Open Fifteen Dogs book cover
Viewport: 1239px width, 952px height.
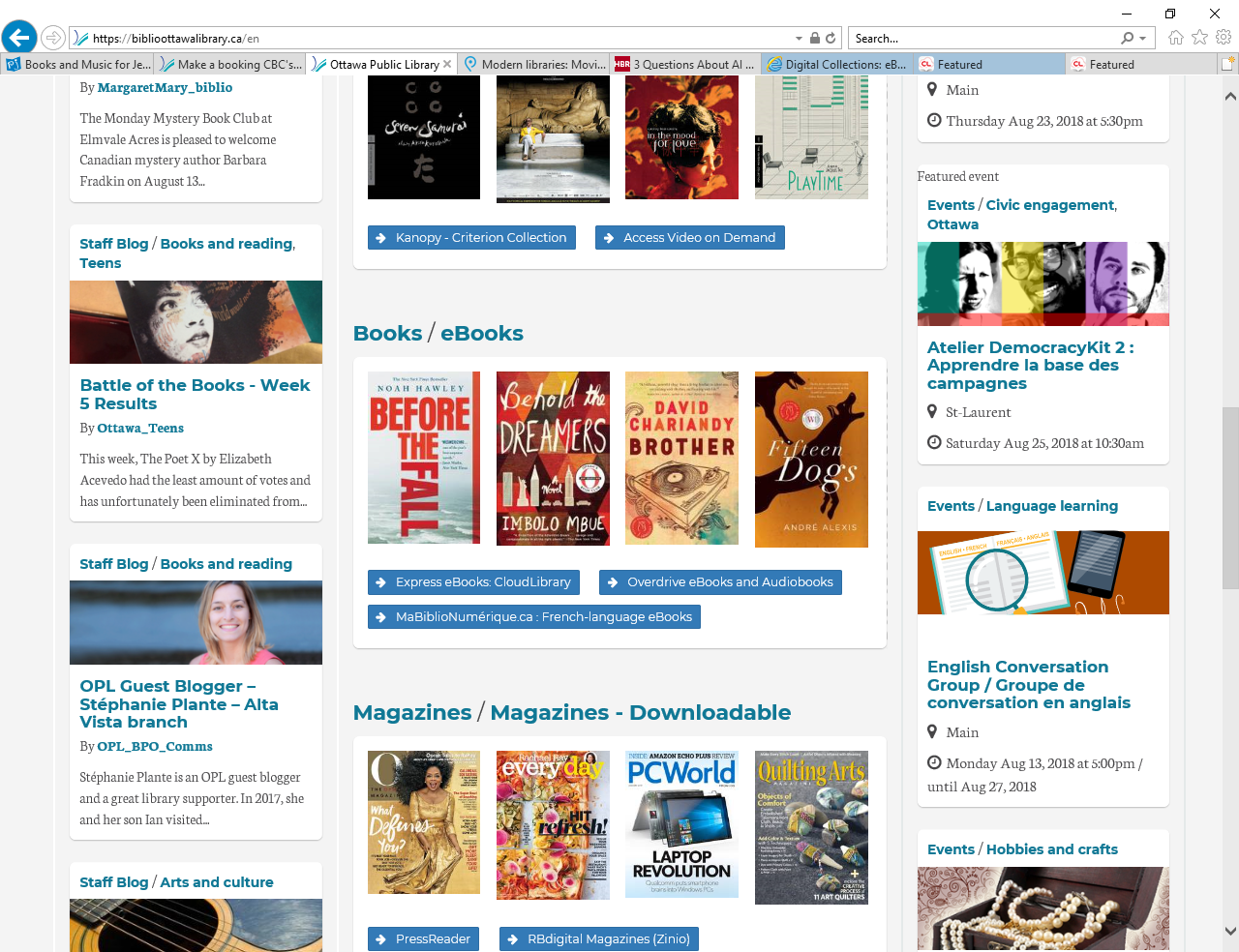[811, 460]
